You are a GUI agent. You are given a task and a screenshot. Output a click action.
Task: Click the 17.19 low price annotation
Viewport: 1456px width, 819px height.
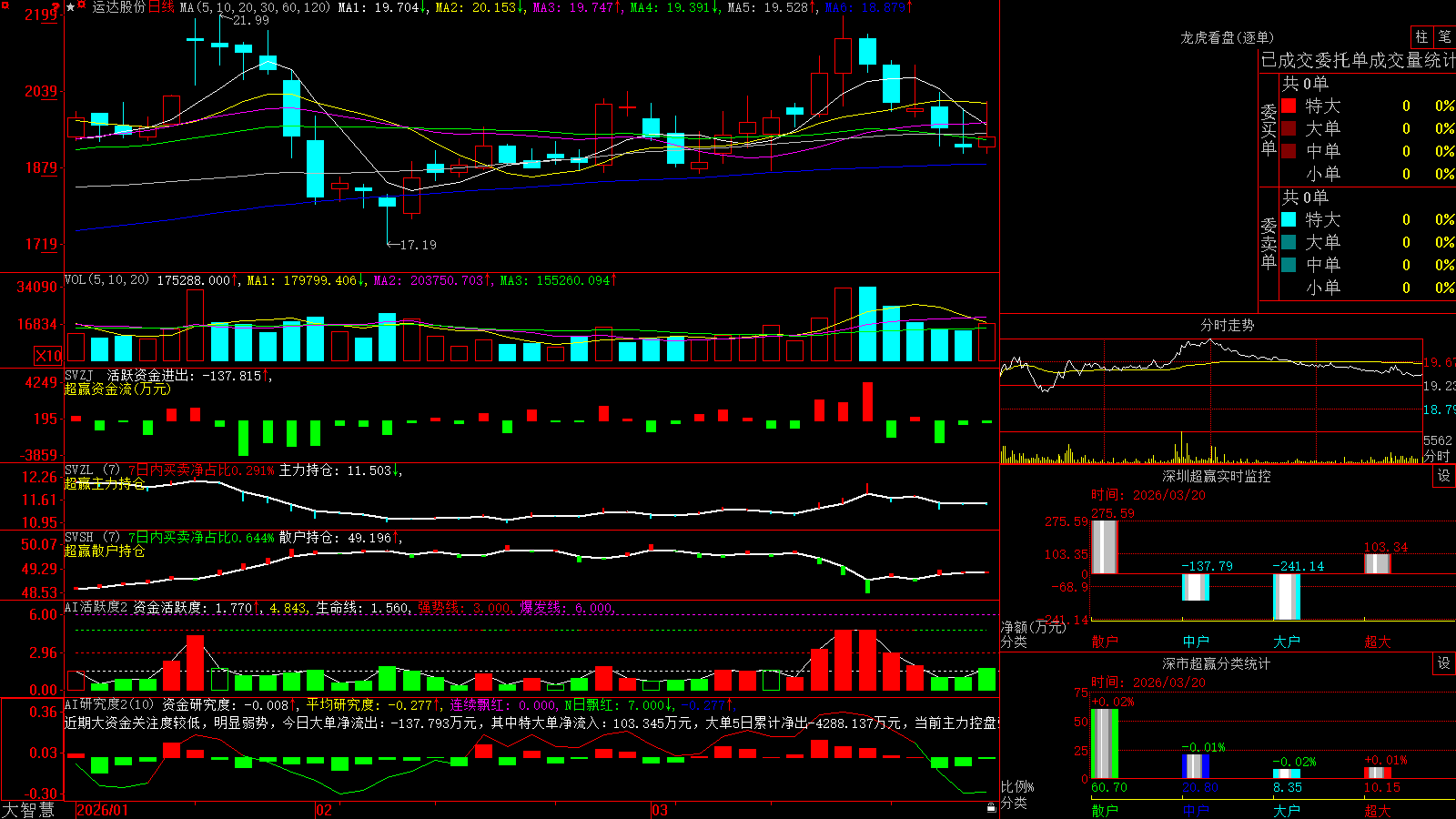coord(419,245)
